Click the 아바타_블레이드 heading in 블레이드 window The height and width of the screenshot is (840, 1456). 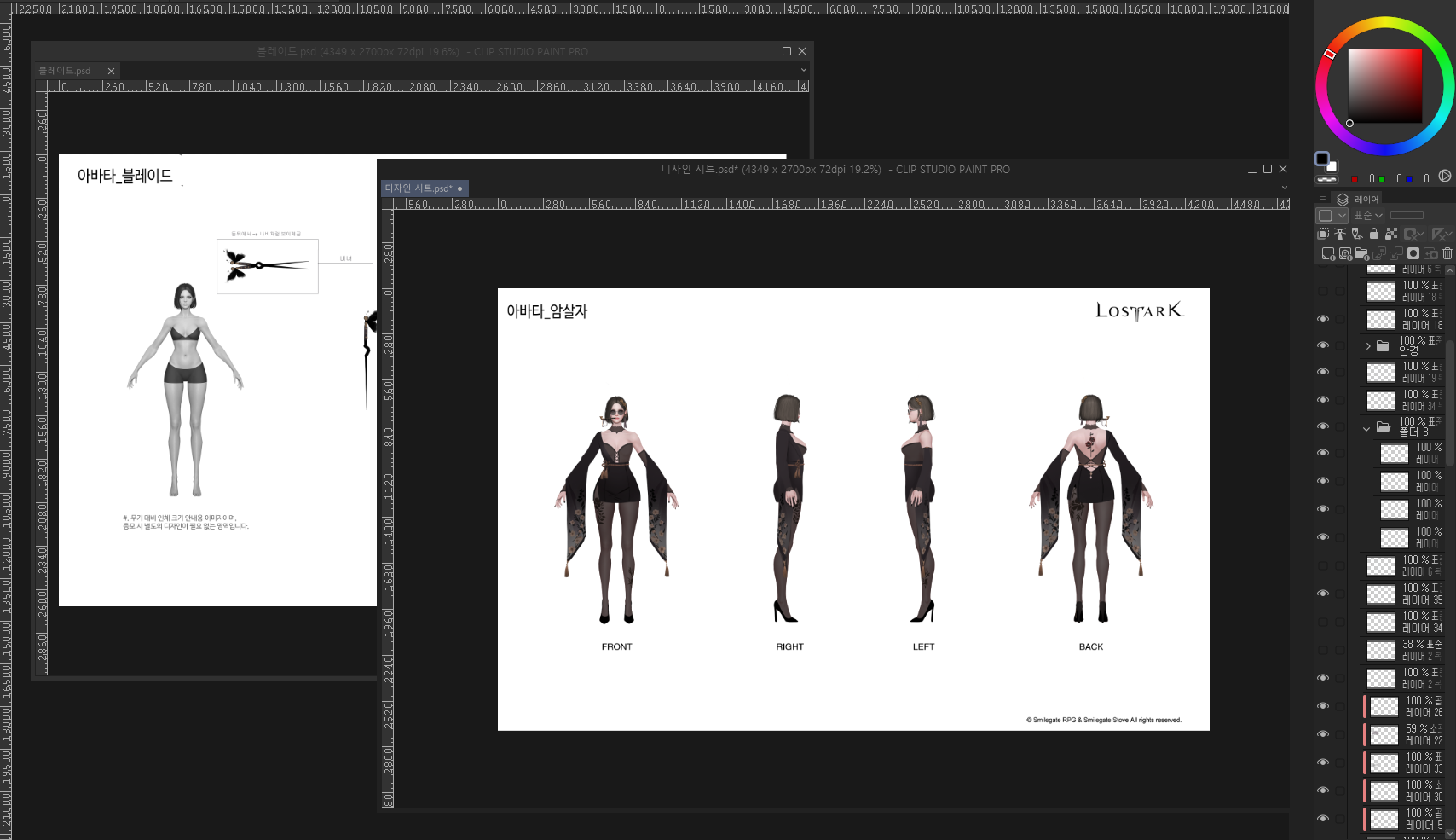(125, 176)
